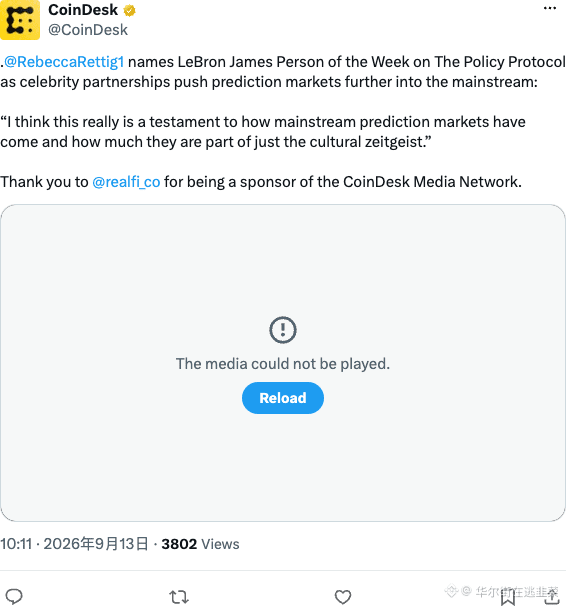Open the @realfi_co mention link
This screenshot has width=566, height=608.
pos(126,182)
